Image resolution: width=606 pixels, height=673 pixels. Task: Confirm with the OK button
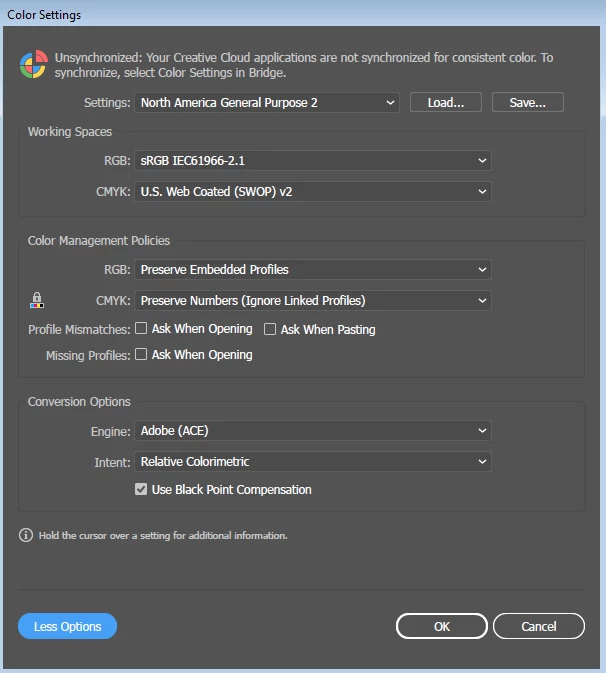[x=442, y=626]
